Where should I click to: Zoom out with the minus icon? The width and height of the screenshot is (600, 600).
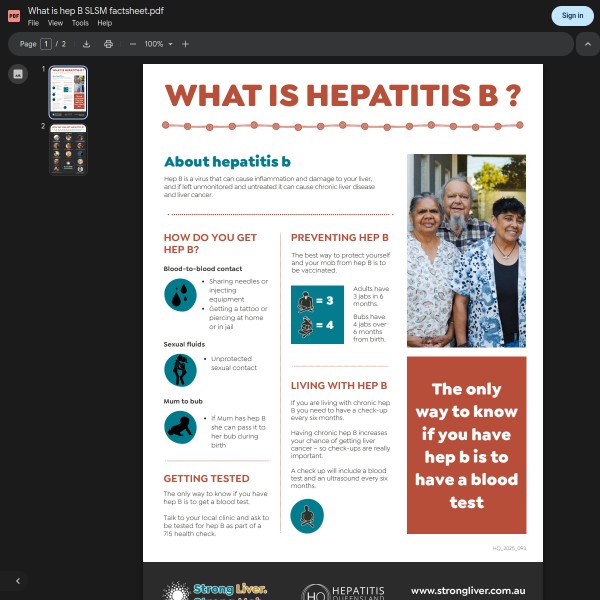[133, 44]
